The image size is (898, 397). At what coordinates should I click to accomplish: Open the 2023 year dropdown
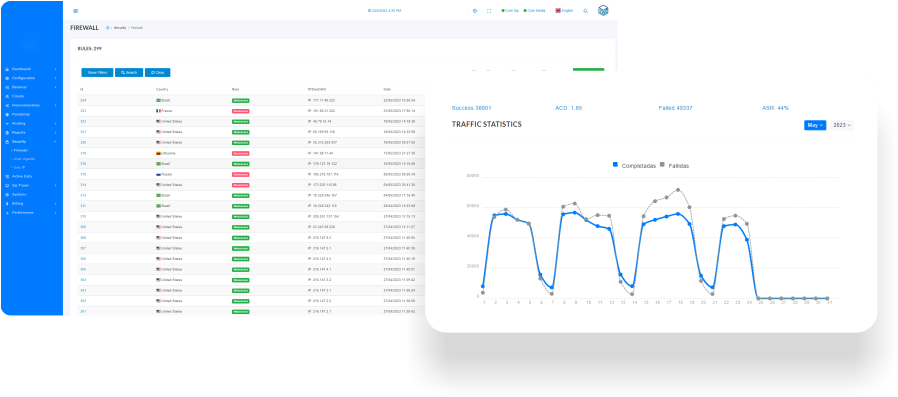coord(842,125)
